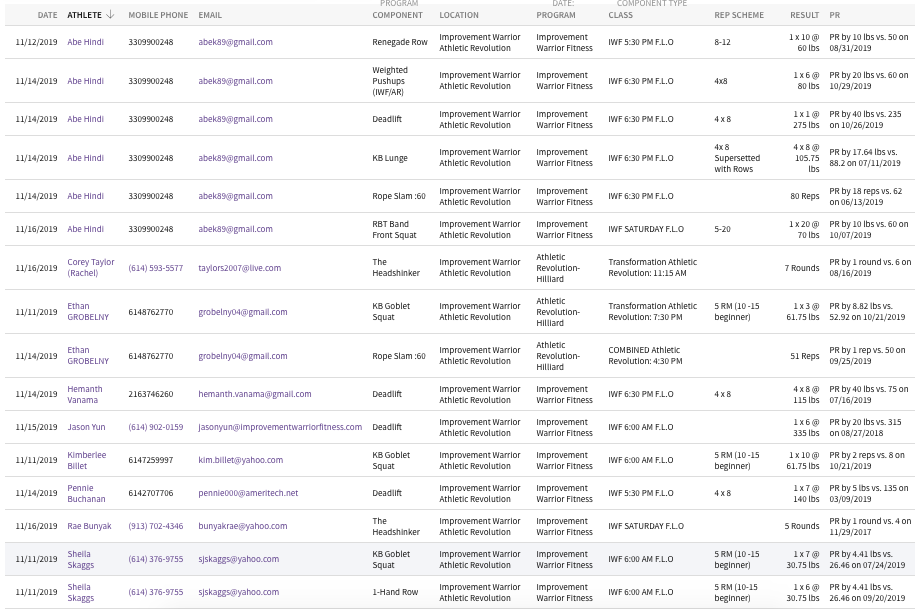This screenshot has height=609, width=915.
Task: Sort the table by DATE column header
Action: point(47,15)
